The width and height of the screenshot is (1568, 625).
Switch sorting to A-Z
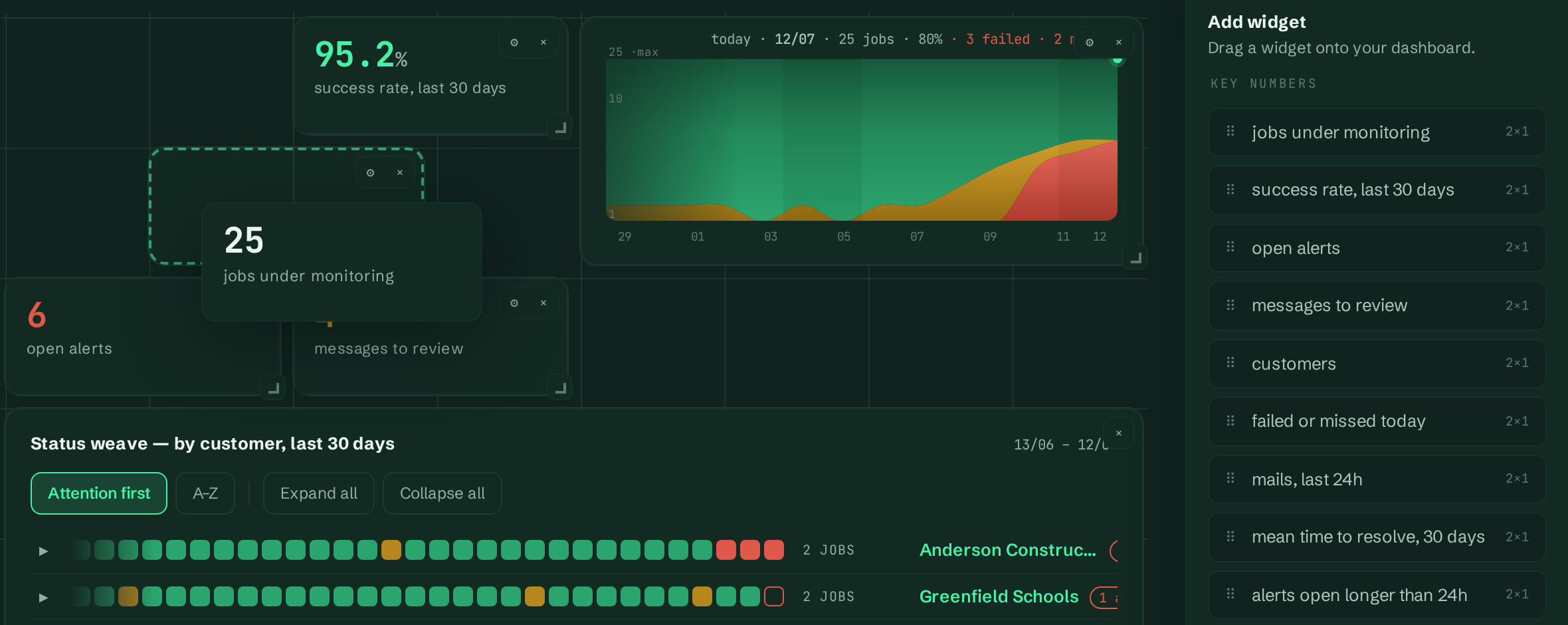pos(205,493)
